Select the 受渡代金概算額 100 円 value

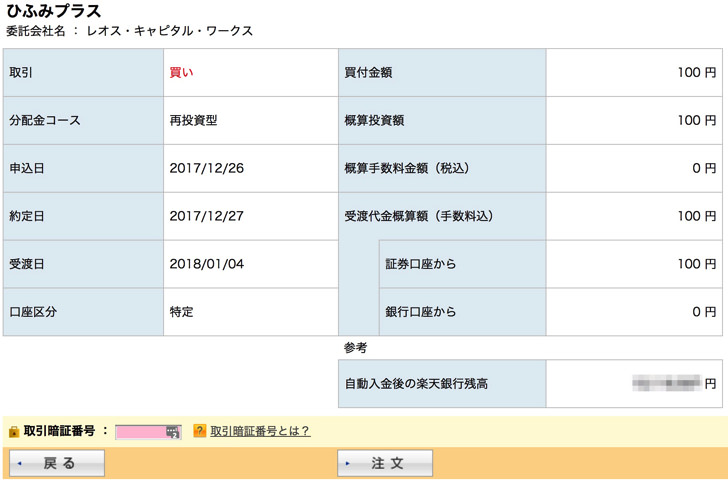pyautogui.click(x=696, y=216)
